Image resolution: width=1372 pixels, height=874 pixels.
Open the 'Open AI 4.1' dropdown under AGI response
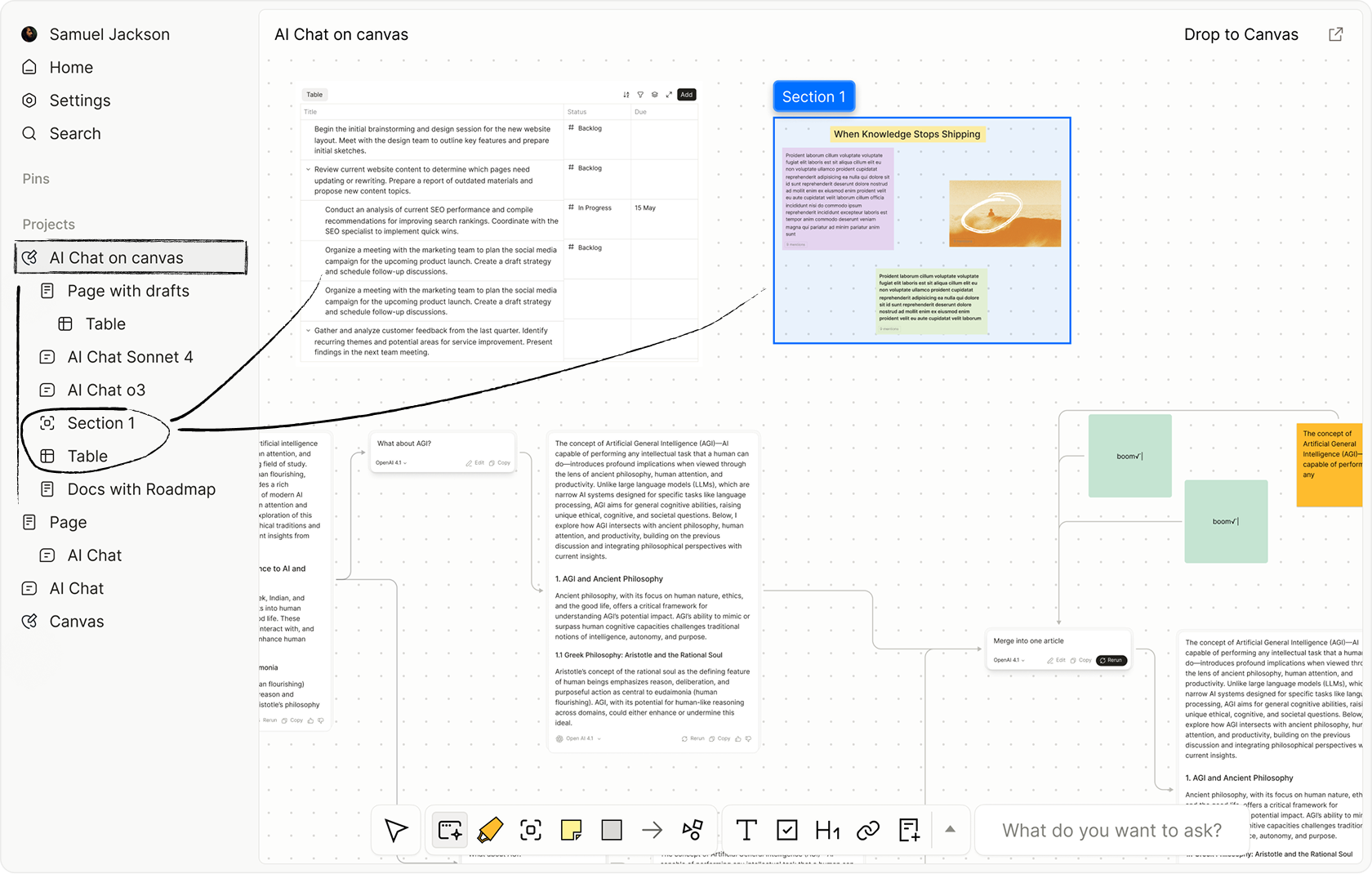coord(579,738)
